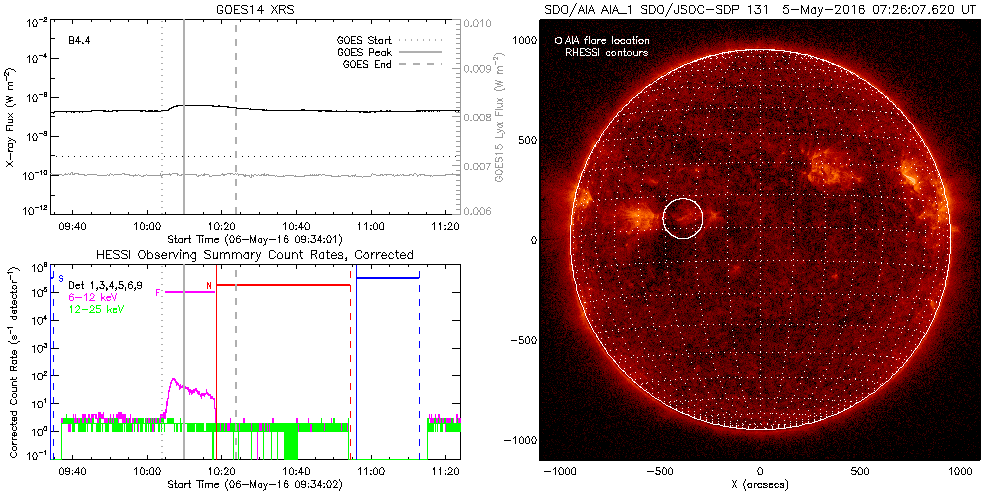Click the circle symbol in the AIA legend
This screenshot has height=500, width=1000.
click(x=558, y=41)
